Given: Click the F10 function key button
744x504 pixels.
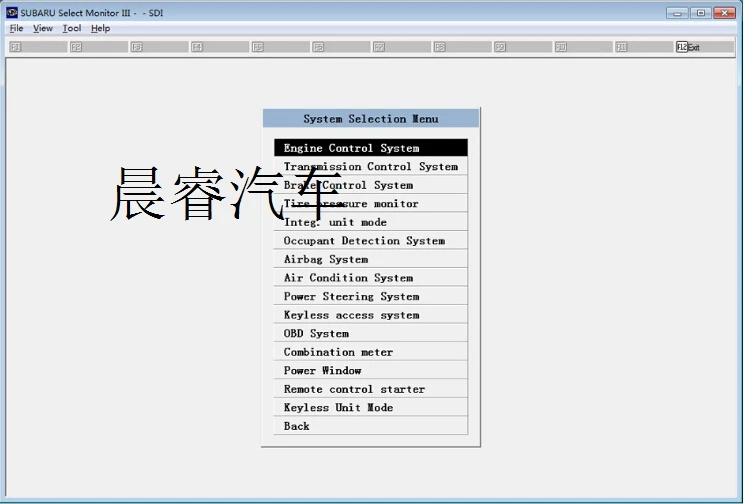Looking at the screenshot, I should (584, 47).
